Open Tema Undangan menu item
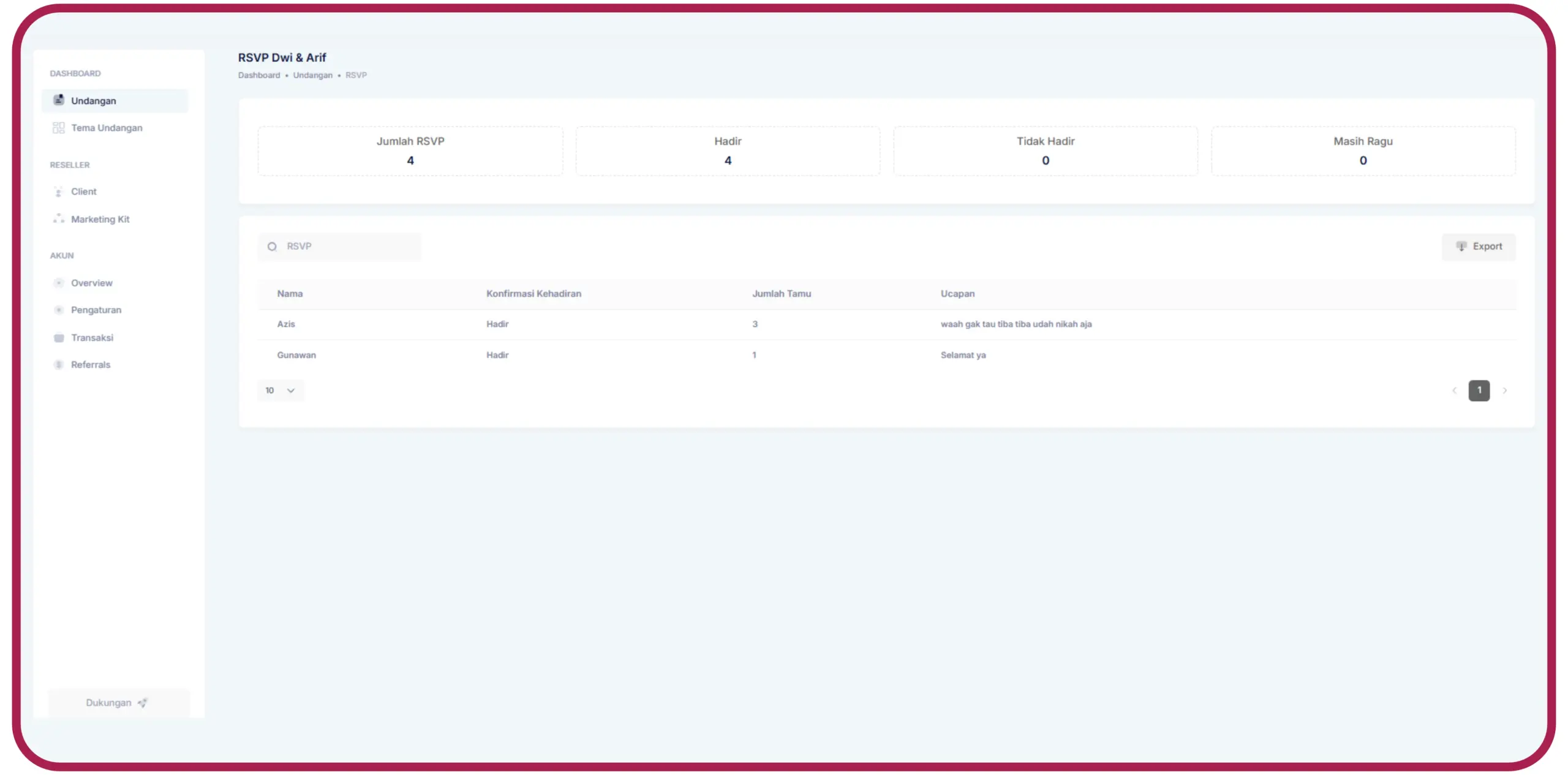 107,127
